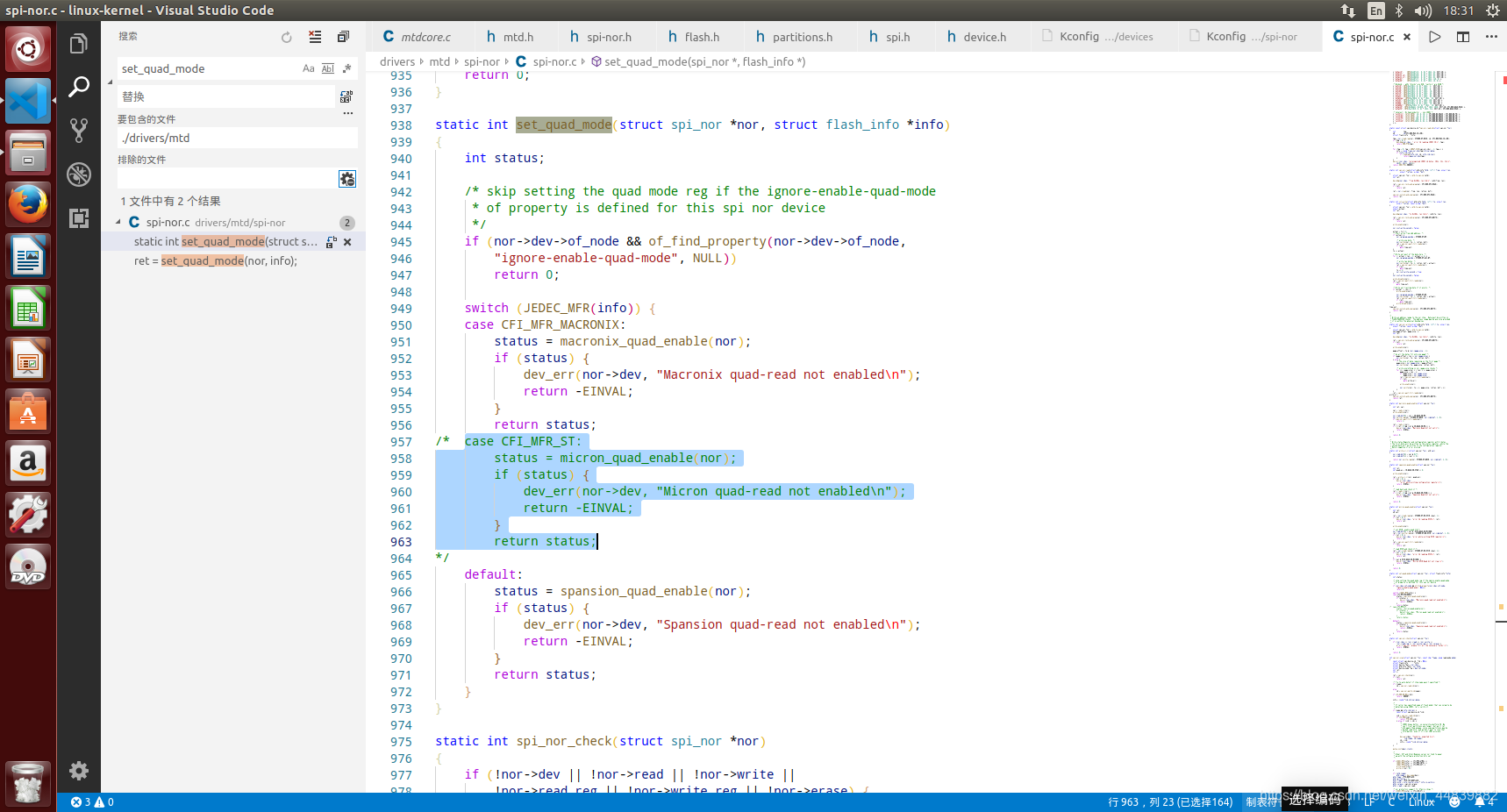Viewport: 1507px width, 812px height.
Task: Open System Settings wrench icon in dock
Action: coord(28,515)
